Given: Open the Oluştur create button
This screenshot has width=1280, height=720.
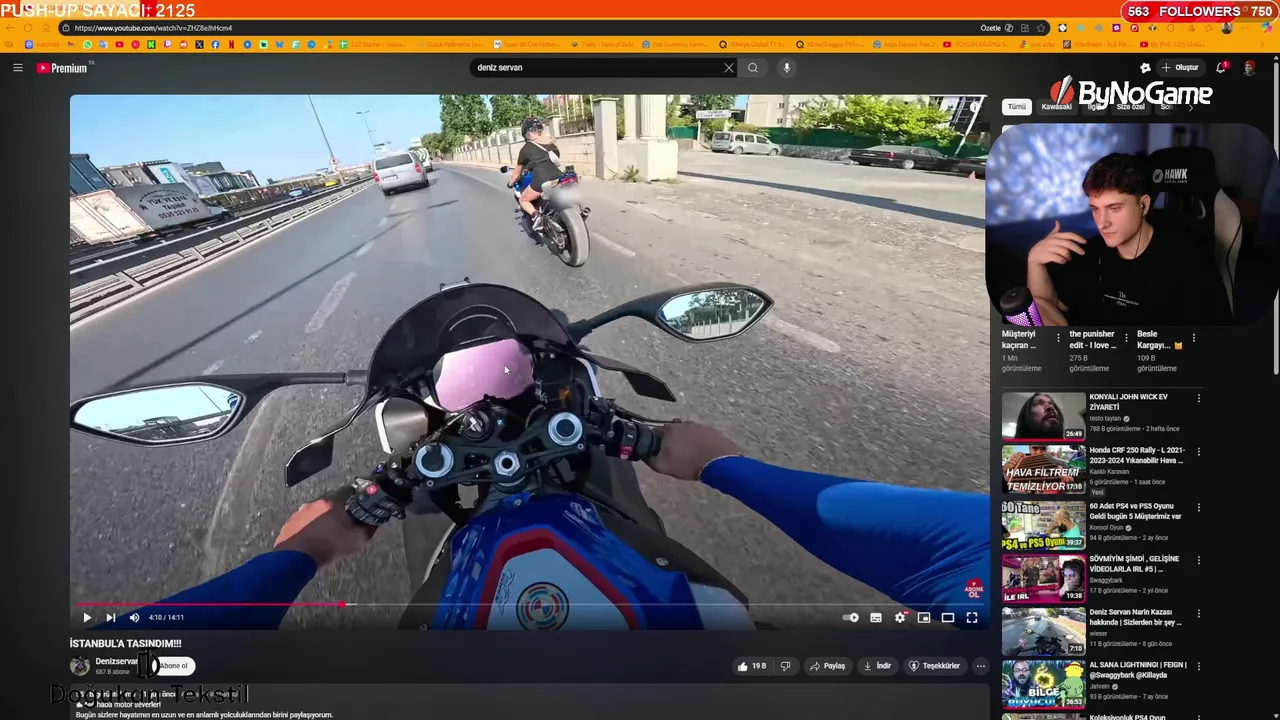Looking at the screenshot, I should point(1180,68).
